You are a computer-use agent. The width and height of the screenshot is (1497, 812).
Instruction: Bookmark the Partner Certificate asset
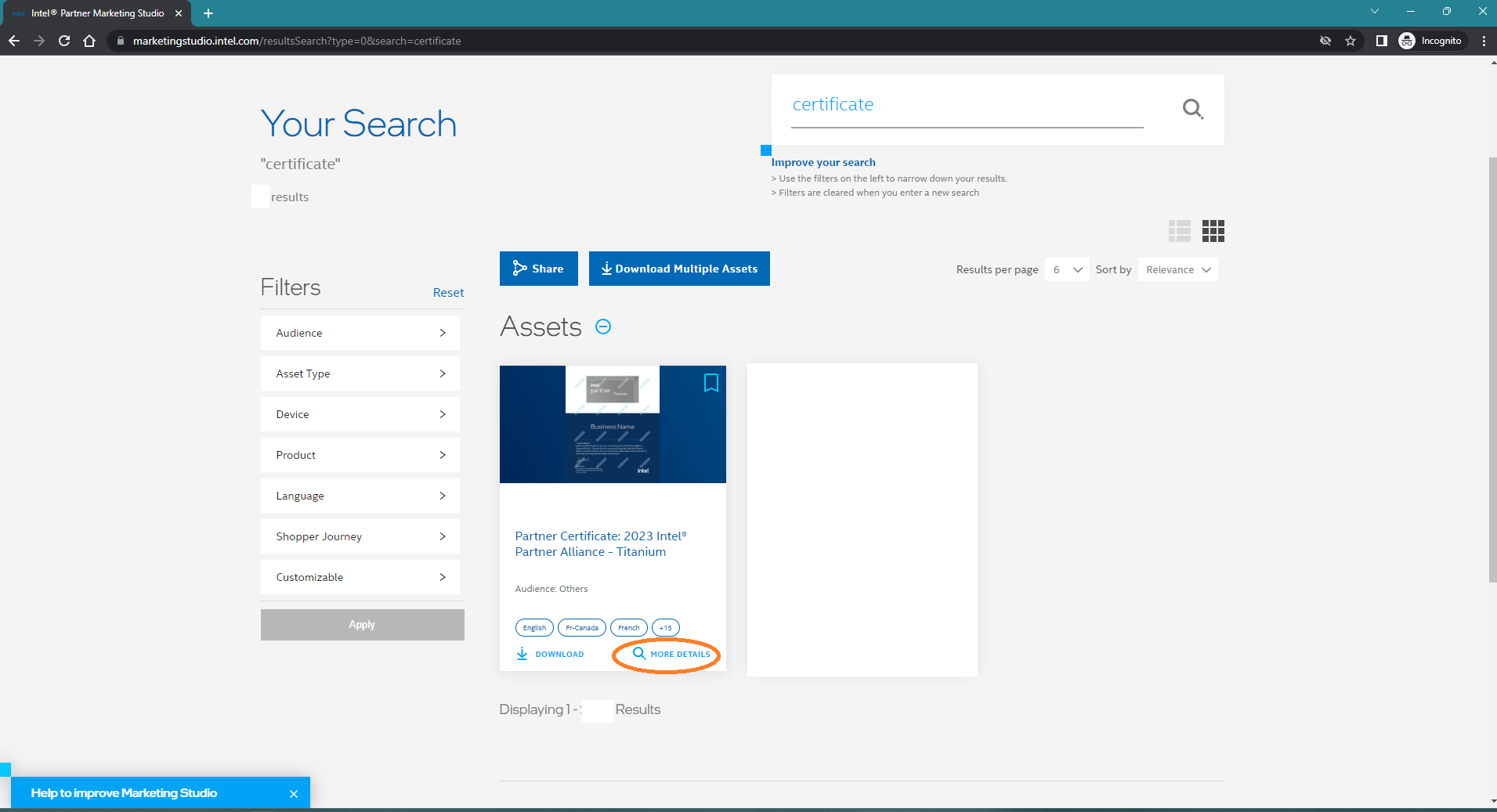click(x=711, y=383)
